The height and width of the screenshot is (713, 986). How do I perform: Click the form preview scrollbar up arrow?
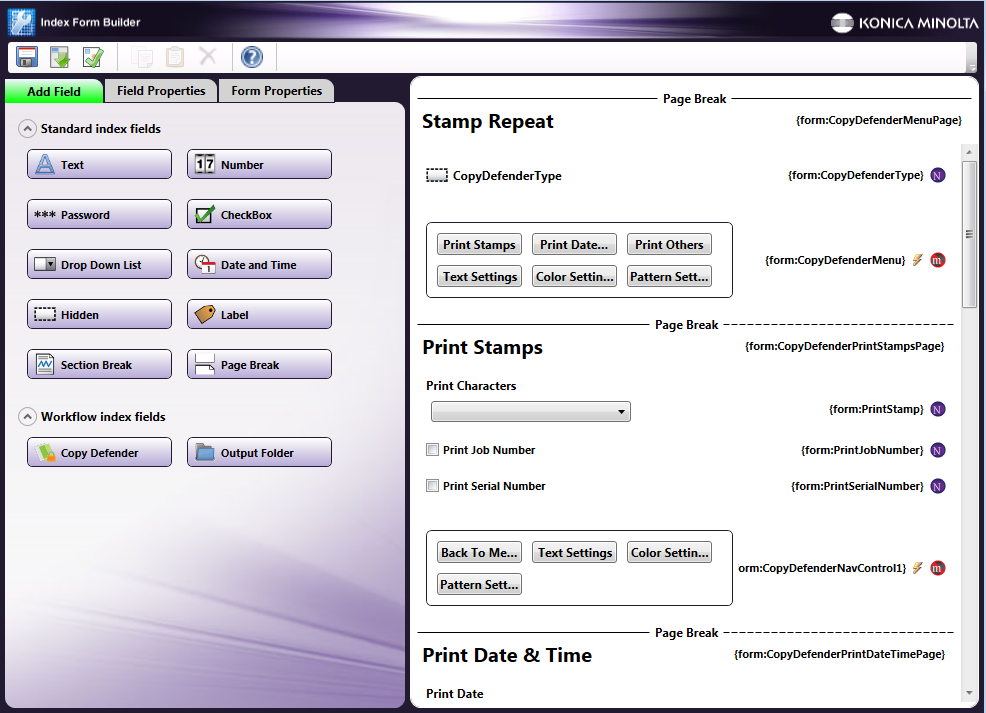click(969, 152)
